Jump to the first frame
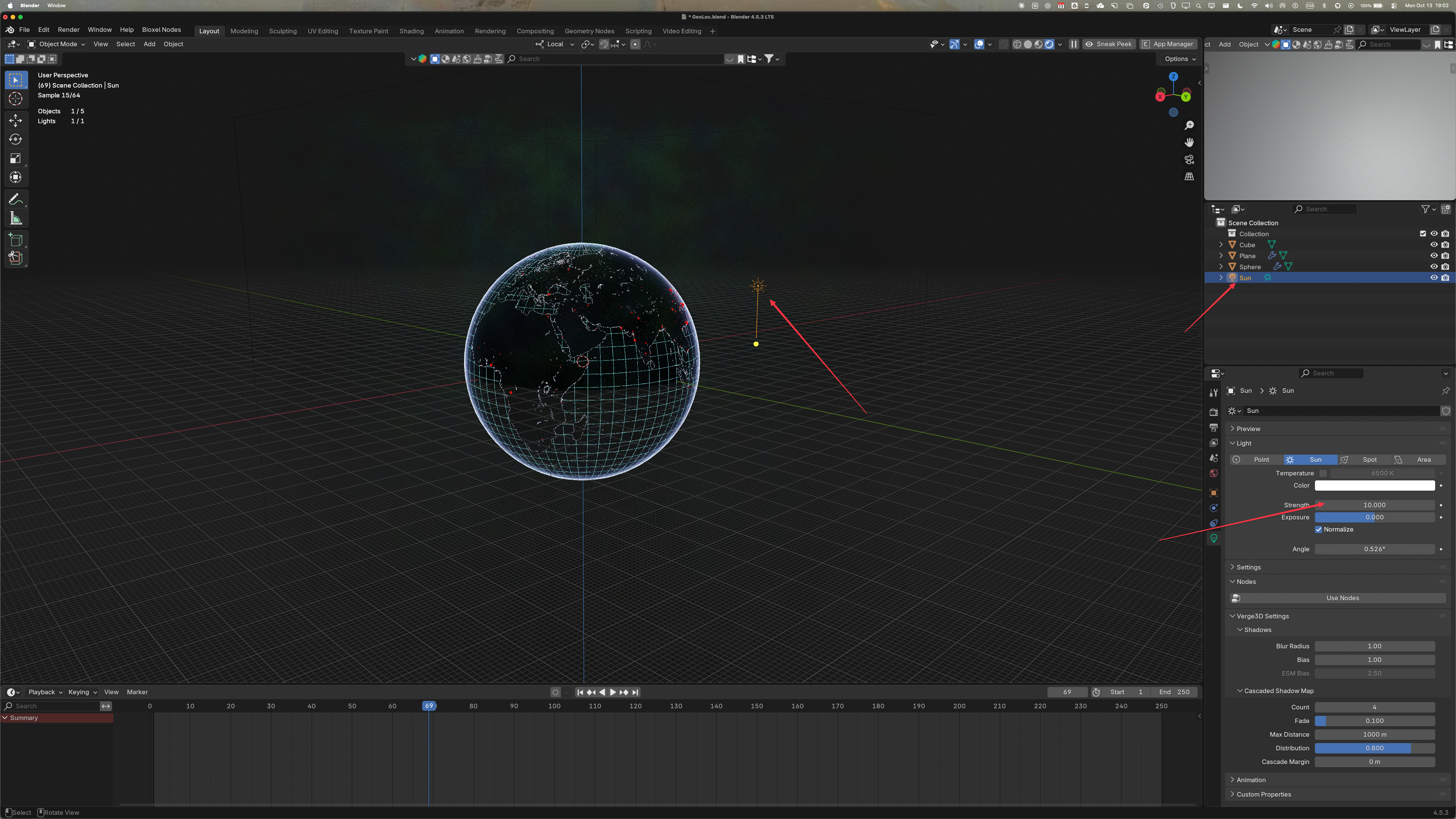The width and height of the screenshot is (1456, 819). 580,692
